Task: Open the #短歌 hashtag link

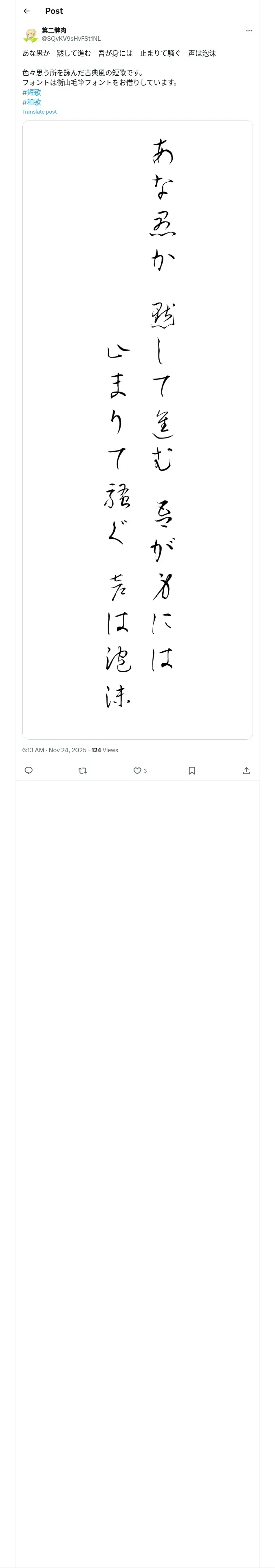Action: coord(32,92)
